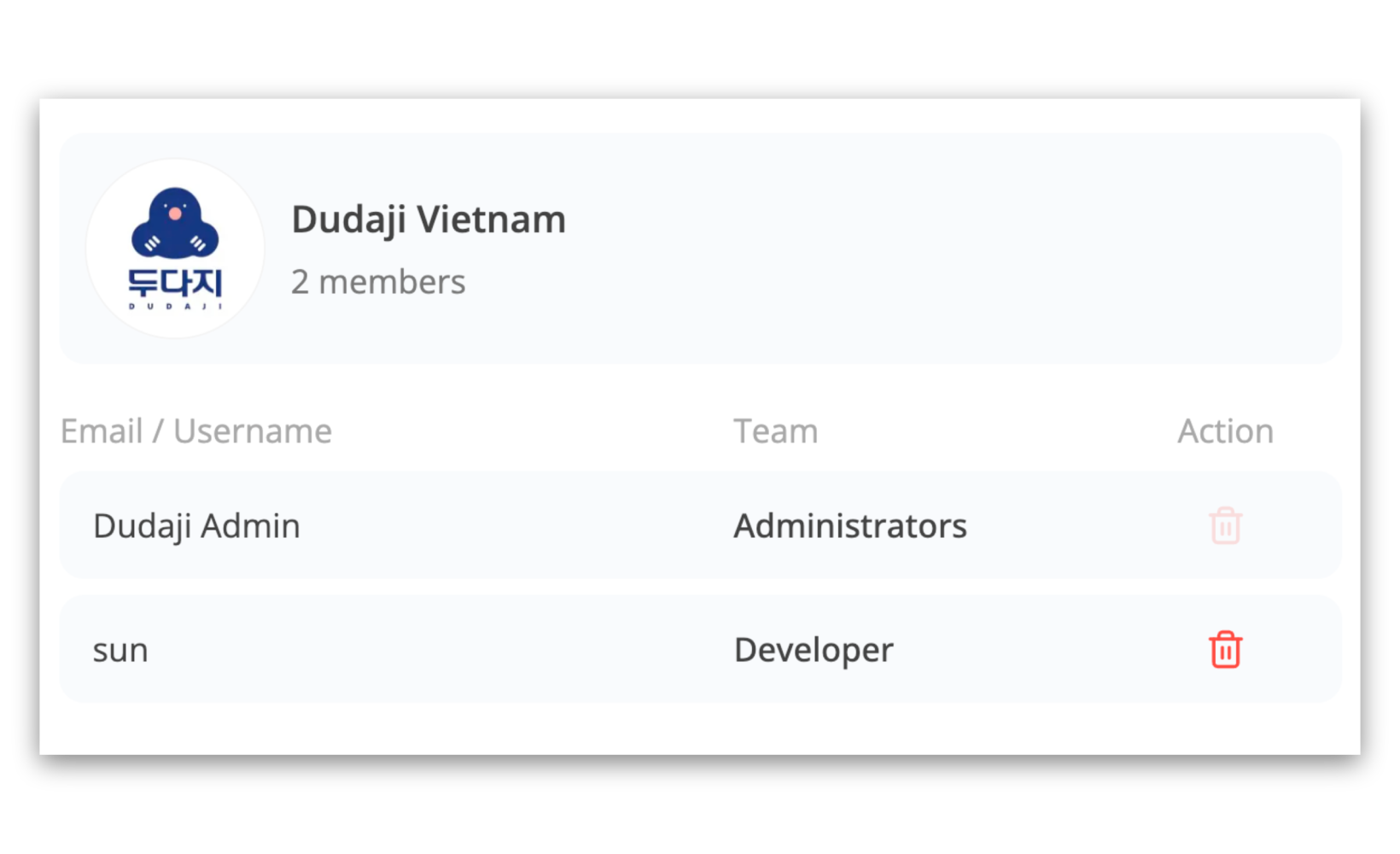Open the Dudaji mole logo avatar
The image size is (1400, 854).
(x=175, y=249)
